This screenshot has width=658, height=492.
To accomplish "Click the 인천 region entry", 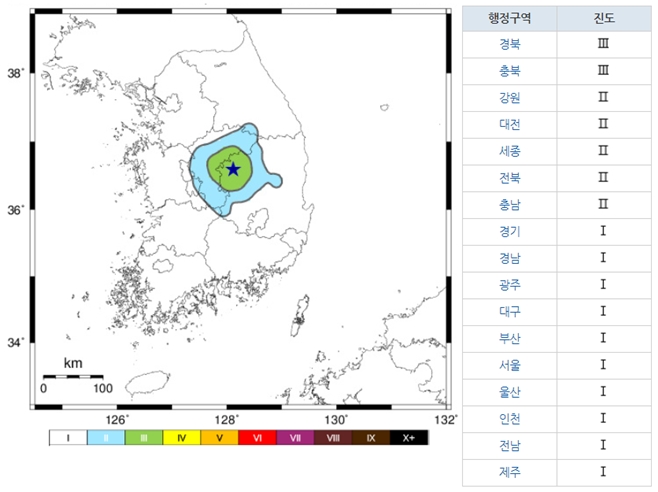I will pos(510,417).
